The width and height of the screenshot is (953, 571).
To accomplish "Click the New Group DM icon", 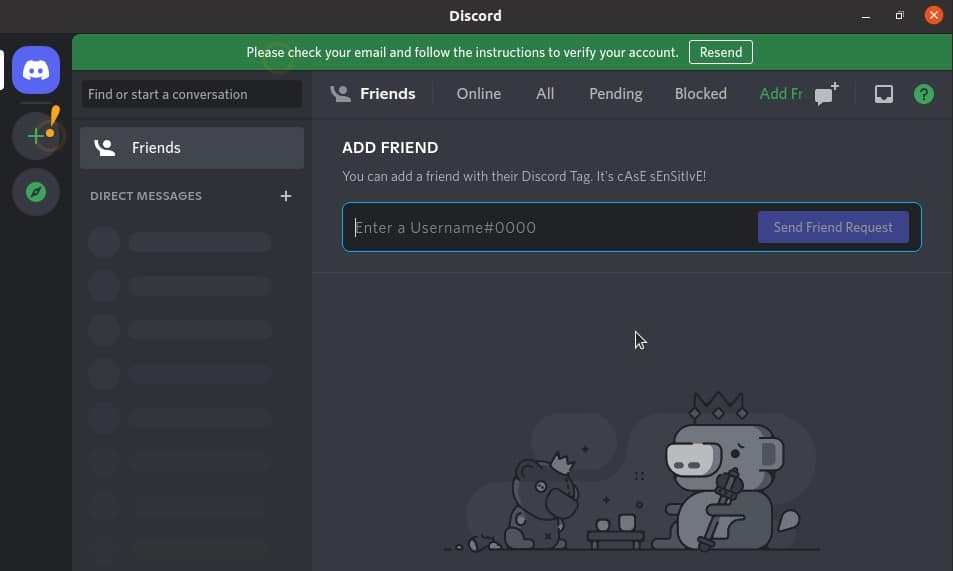I will coord(827,94).
